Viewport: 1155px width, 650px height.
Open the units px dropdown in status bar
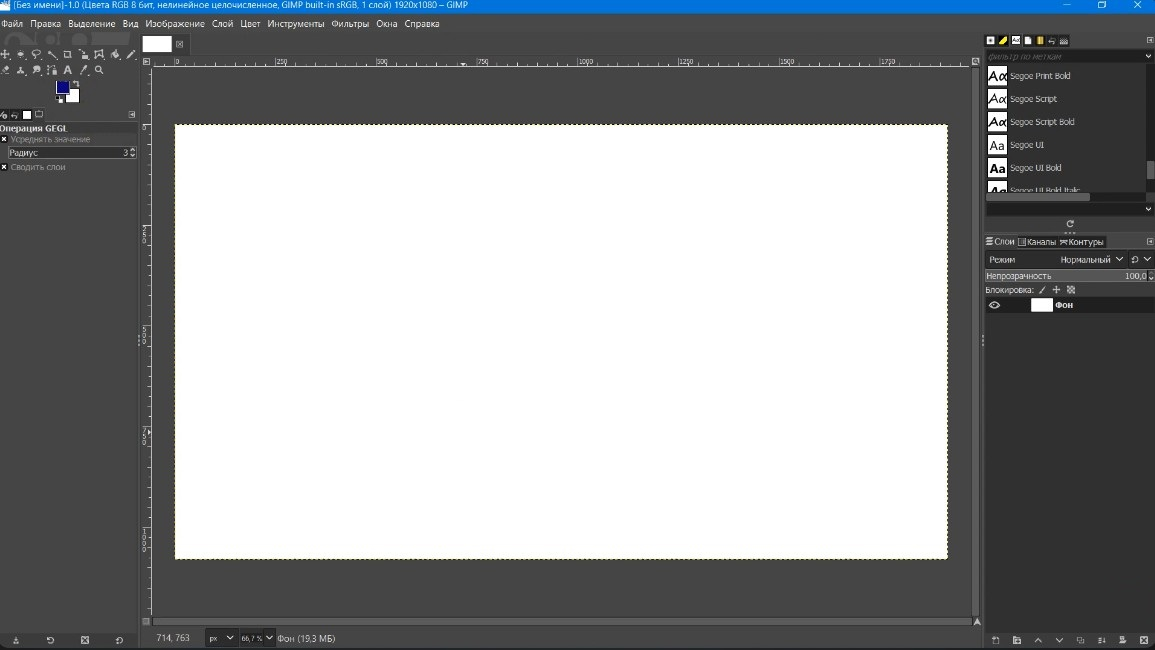click(220, 638)
